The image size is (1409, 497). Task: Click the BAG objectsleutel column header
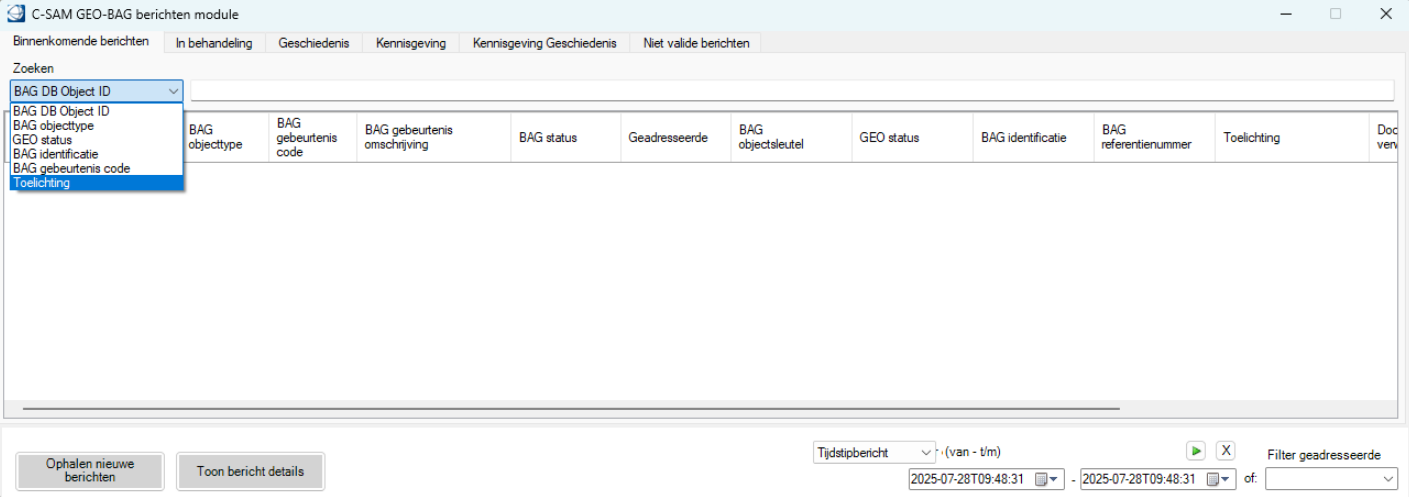790,137
